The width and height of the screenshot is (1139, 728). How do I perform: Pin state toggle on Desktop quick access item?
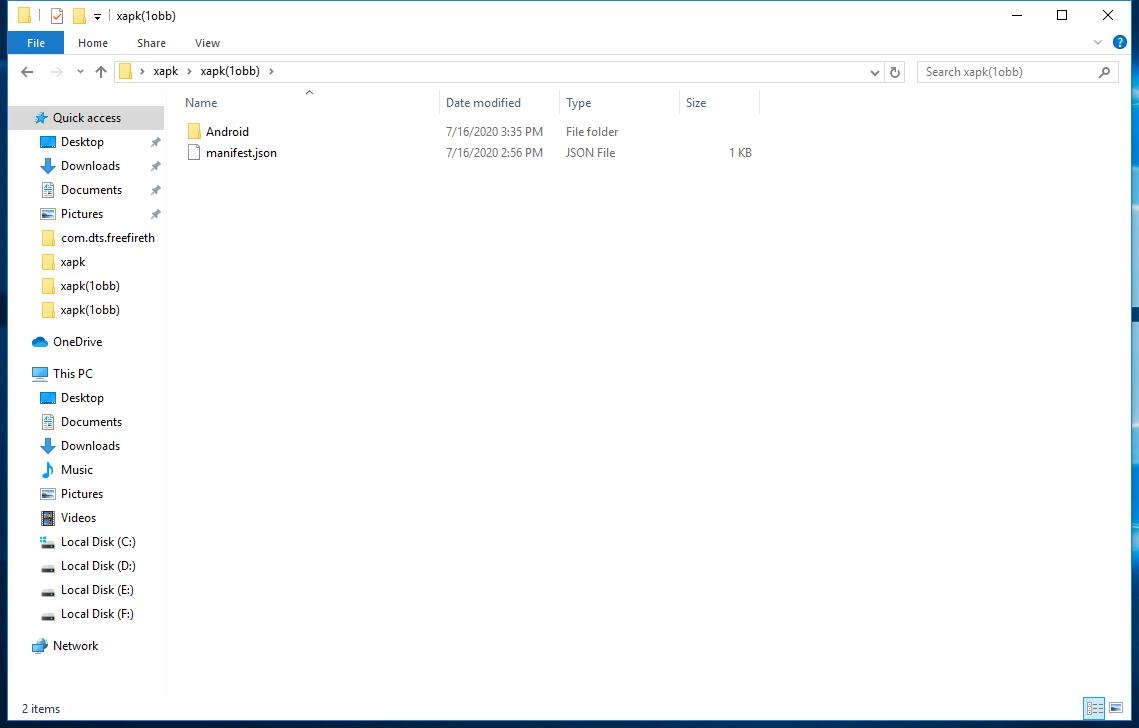pyautogui.click(x=155, y=141)
